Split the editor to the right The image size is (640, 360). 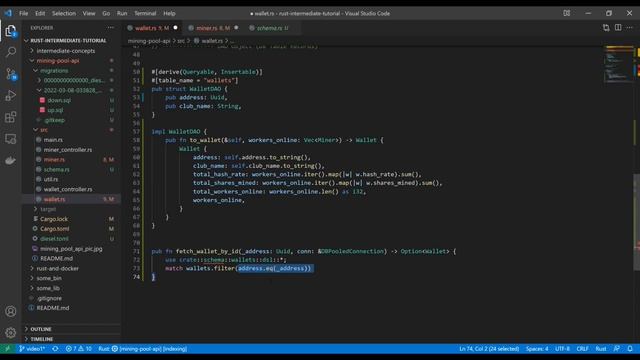[x=618, y=28]
